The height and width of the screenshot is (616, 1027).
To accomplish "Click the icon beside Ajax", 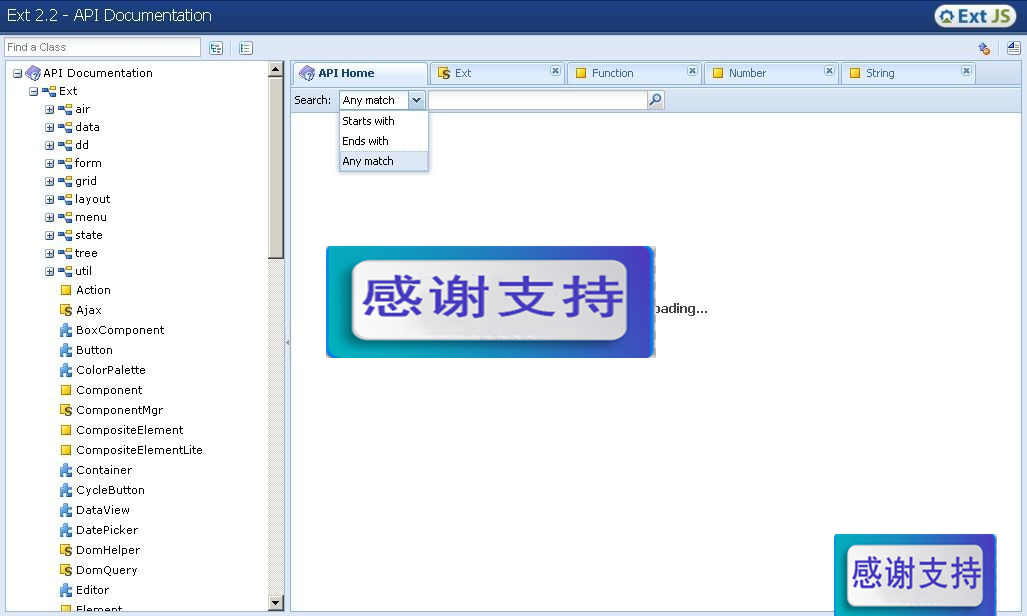I will pos(65,310).
